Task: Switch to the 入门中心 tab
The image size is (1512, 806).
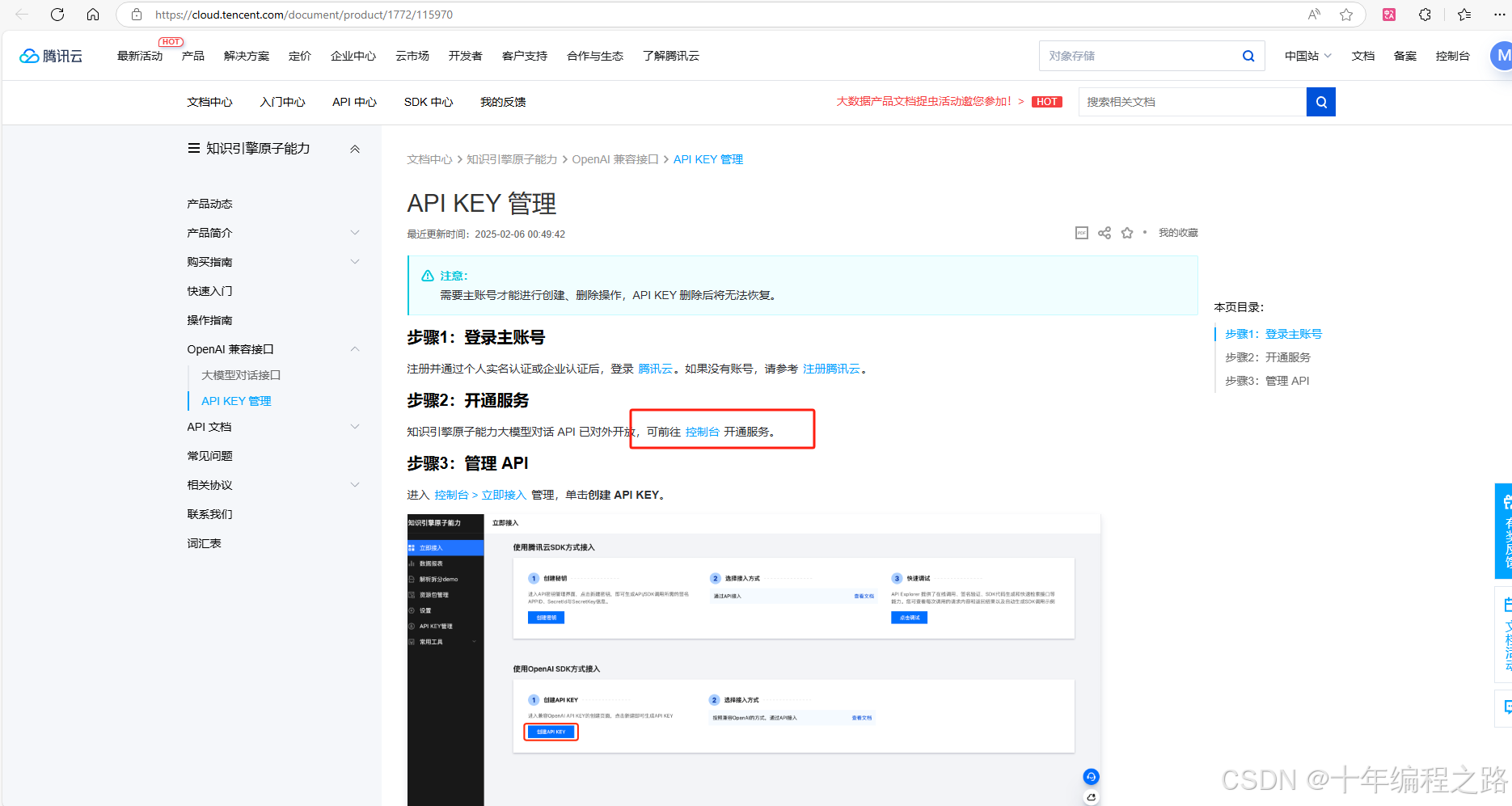Action: coord(283,102)
